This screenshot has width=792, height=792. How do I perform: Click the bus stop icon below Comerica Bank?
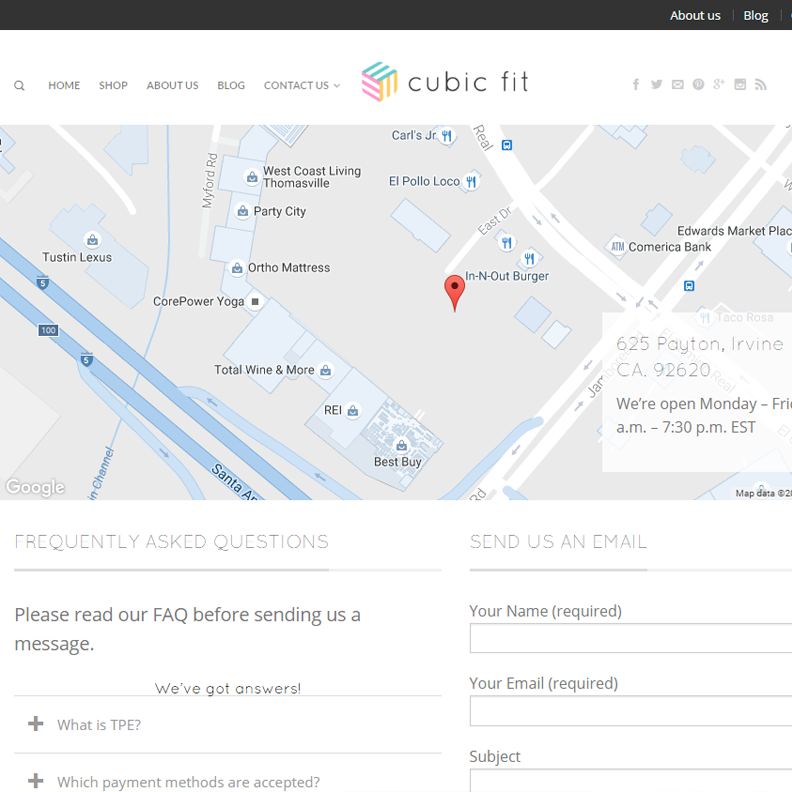[x=689, y=286]
